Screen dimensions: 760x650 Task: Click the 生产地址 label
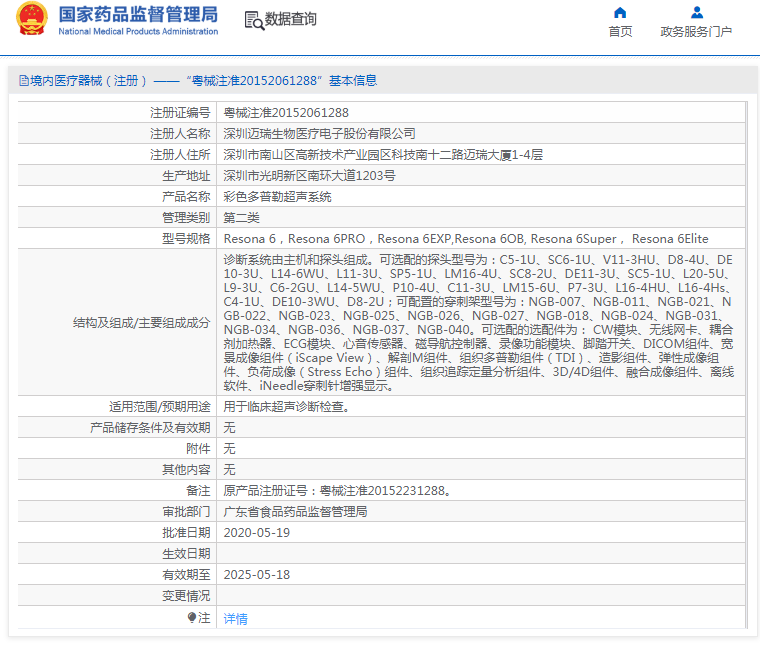click(x=186, y=175)
